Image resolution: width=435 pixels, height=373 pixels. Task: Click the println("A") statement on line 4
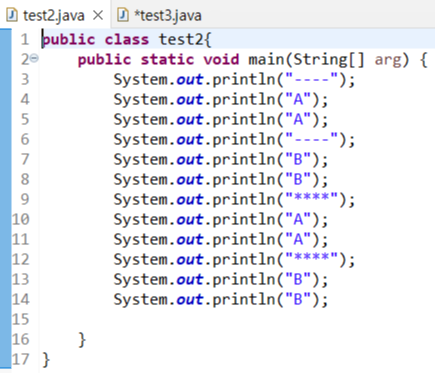(x=221, y=100)
